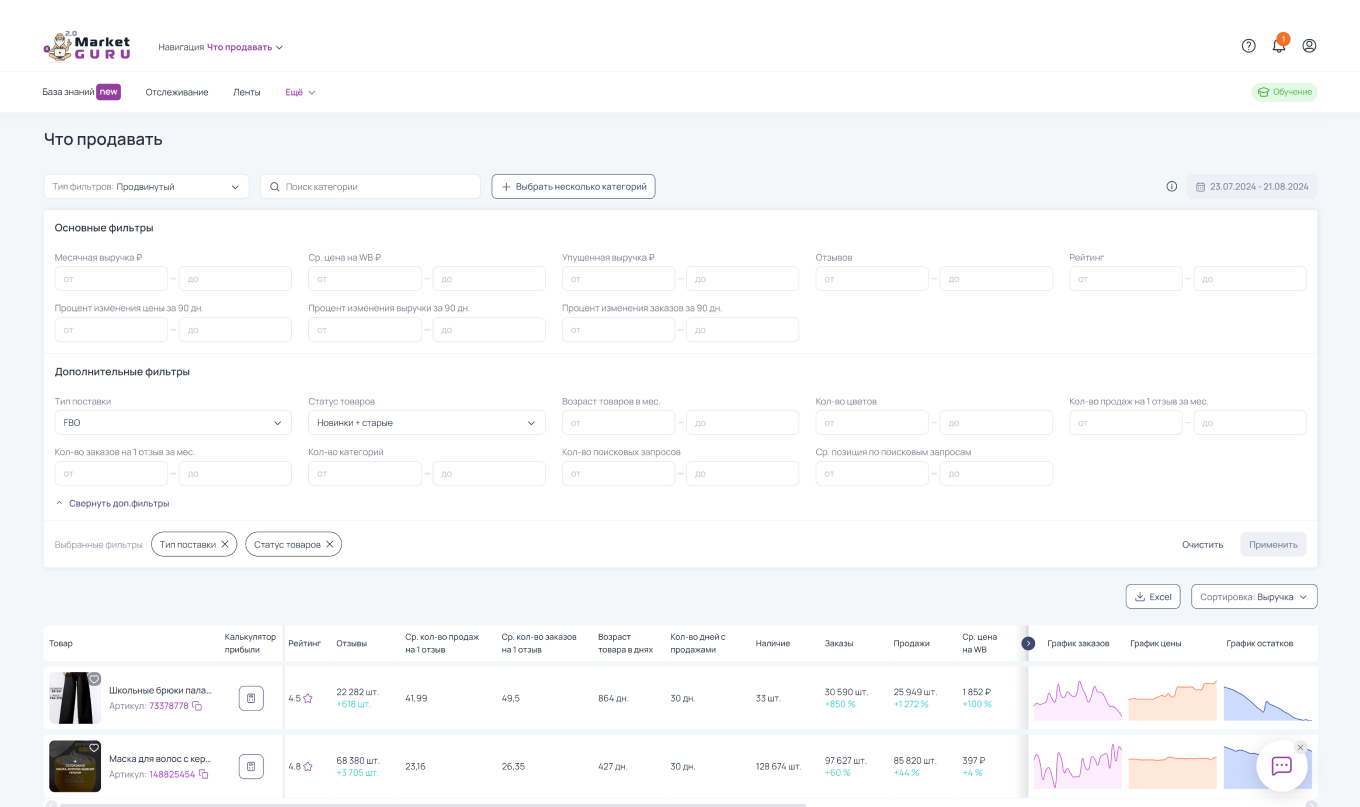Click the product name Школьные брюки пала...
This screenshot has height=807, width=1360.
pyautogui.click(x=160, y=690)
